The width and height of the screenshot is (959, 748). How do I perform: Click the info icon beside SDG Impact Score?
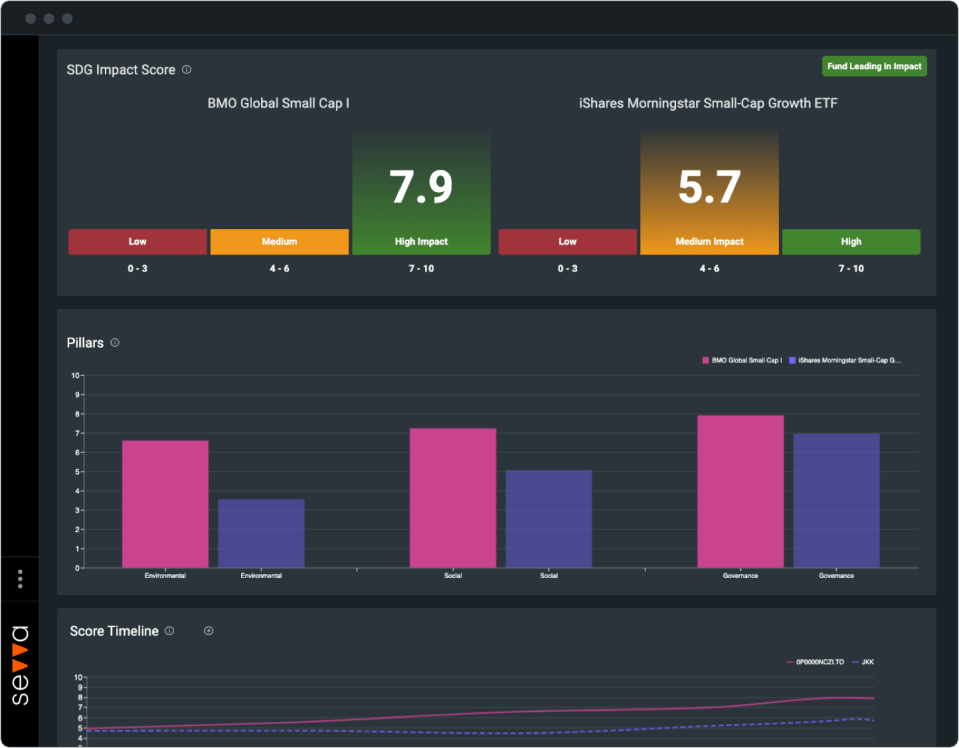point(187,70)
